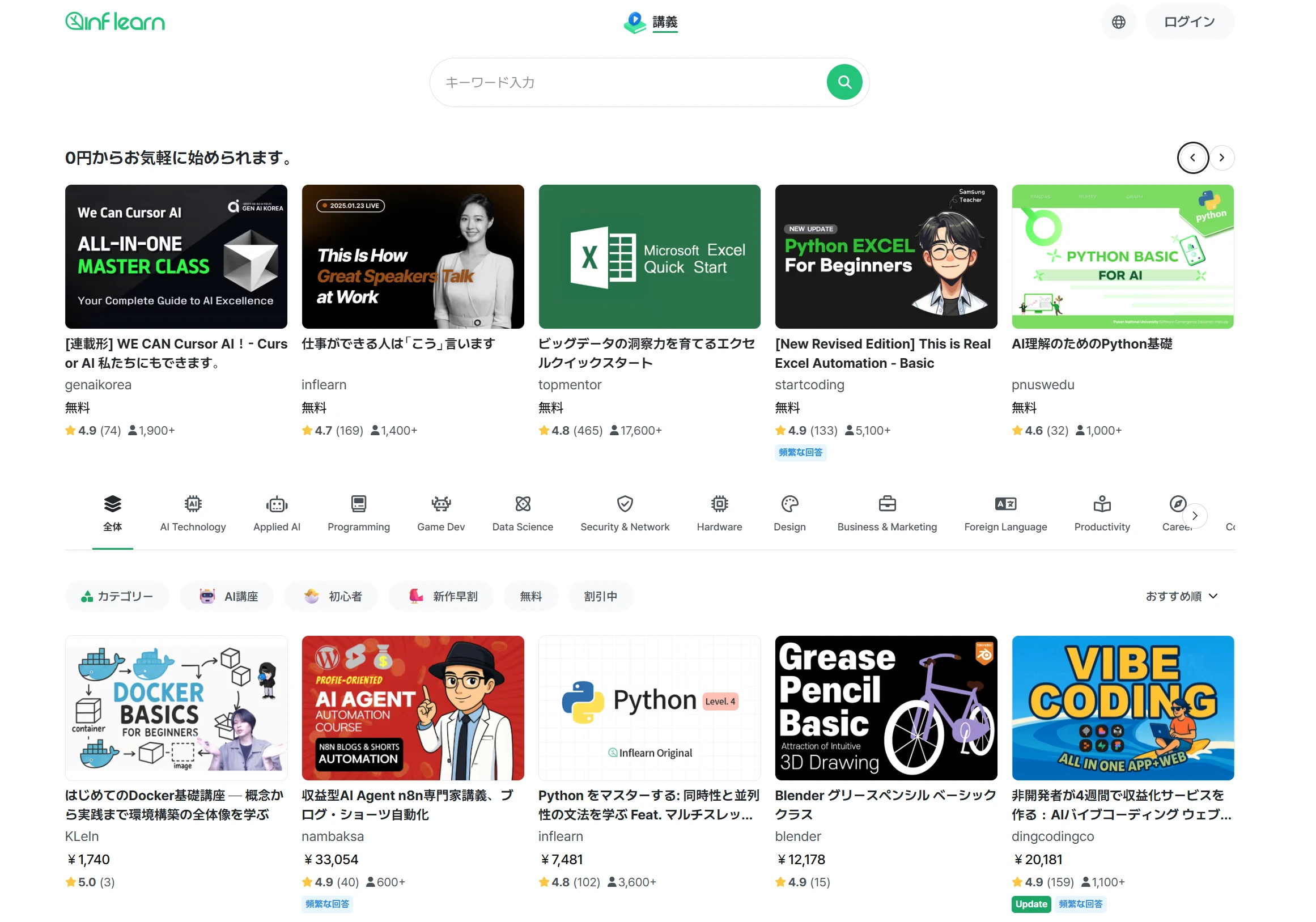Select the AI Technology category icon
Image resolution: width=1316 pixels, height=922 pixels.
[193, 504]
